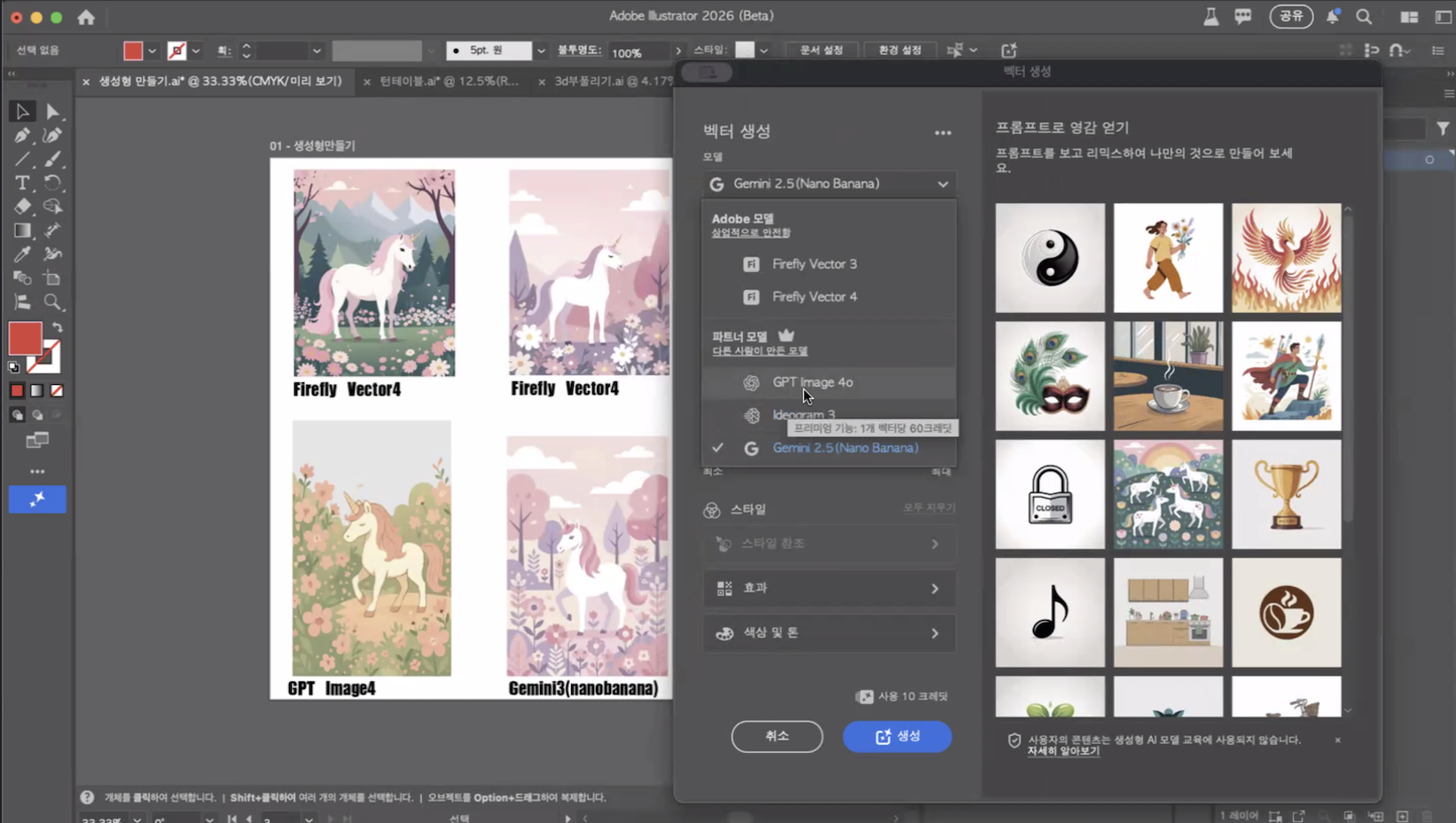Click the blue 생성 generate button
Image resolution: width=1456 pixels, height=823 pixels.
[x=897, y=736]
